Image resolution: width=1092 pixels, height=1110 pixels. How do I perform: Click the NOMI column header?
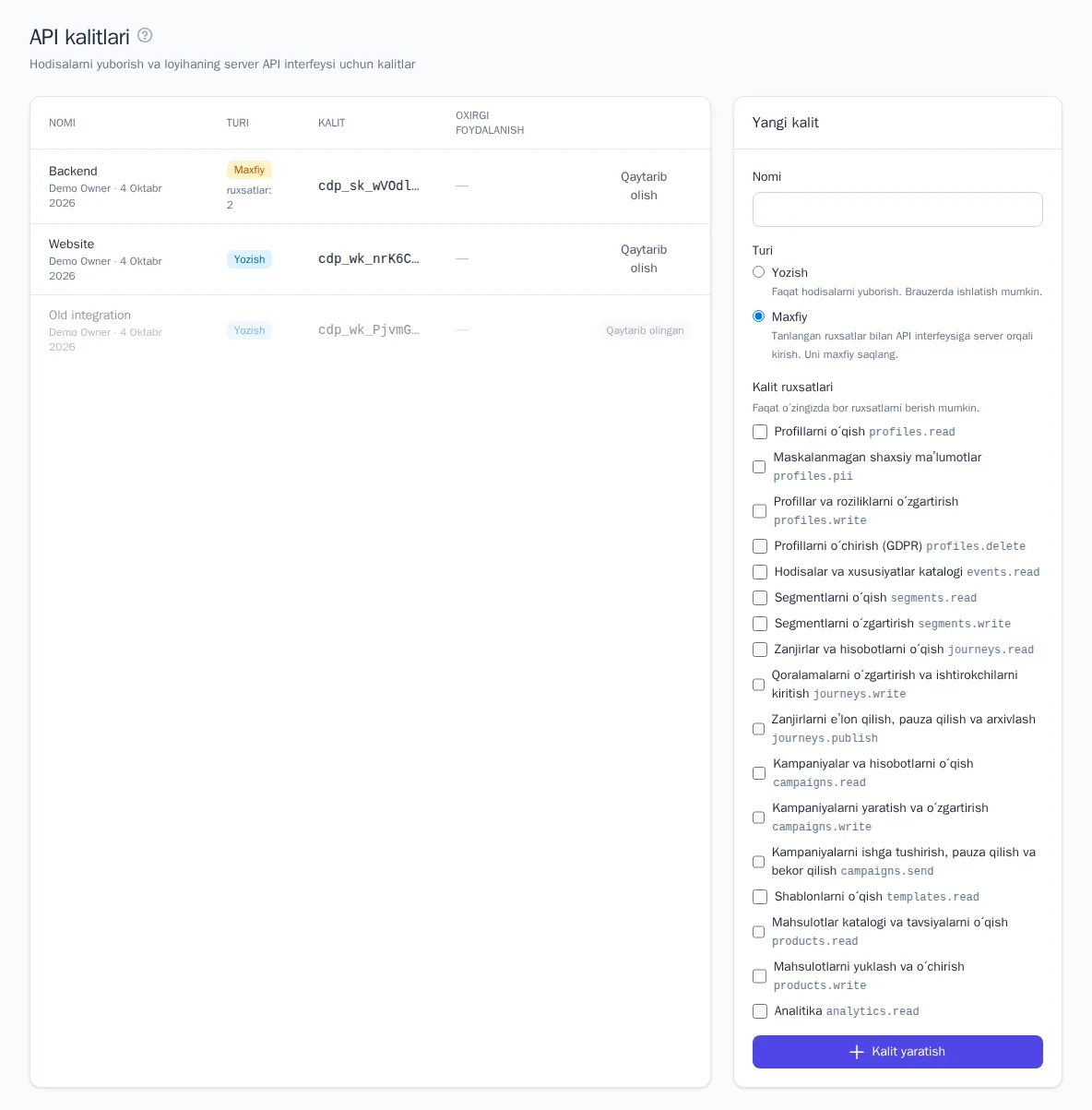(62, 123)
